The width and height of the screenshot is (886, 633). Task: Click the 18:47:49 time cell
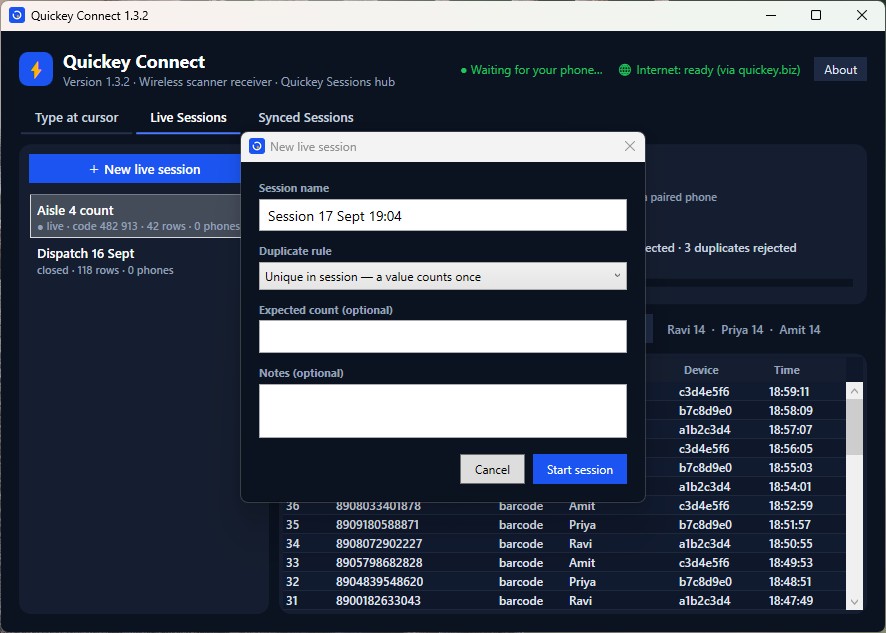[791, 600]
